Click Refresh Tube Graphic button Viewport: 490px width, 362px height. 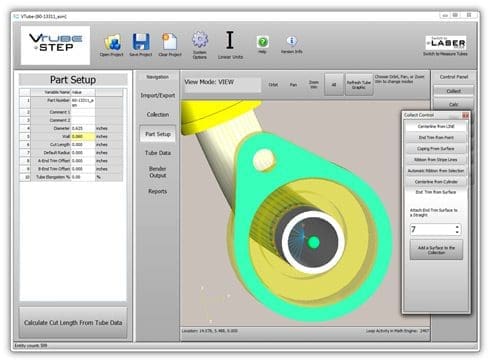(359, 85)
